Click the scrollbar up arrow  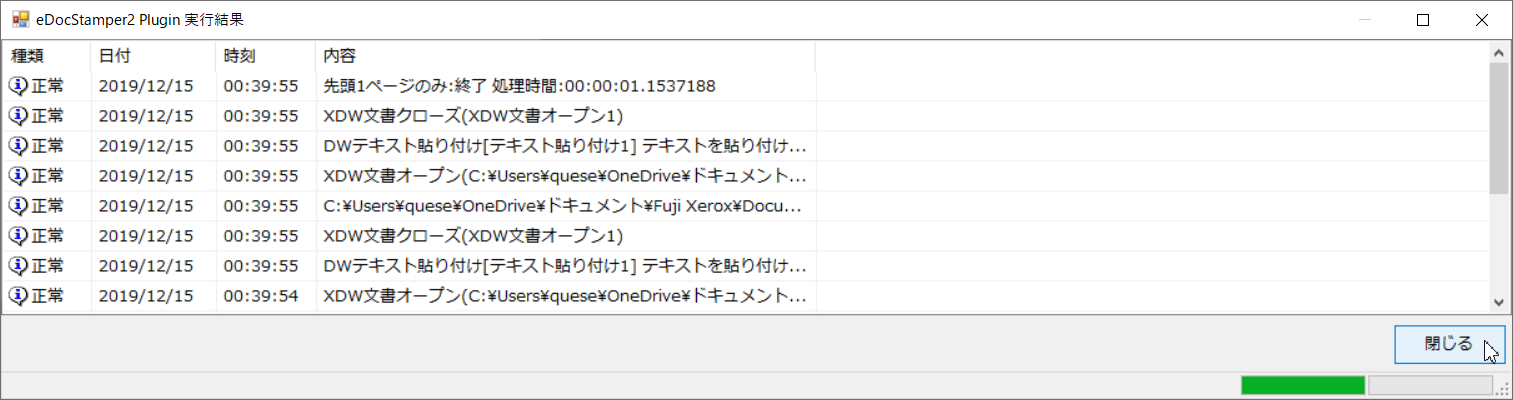click(1498, 52)
